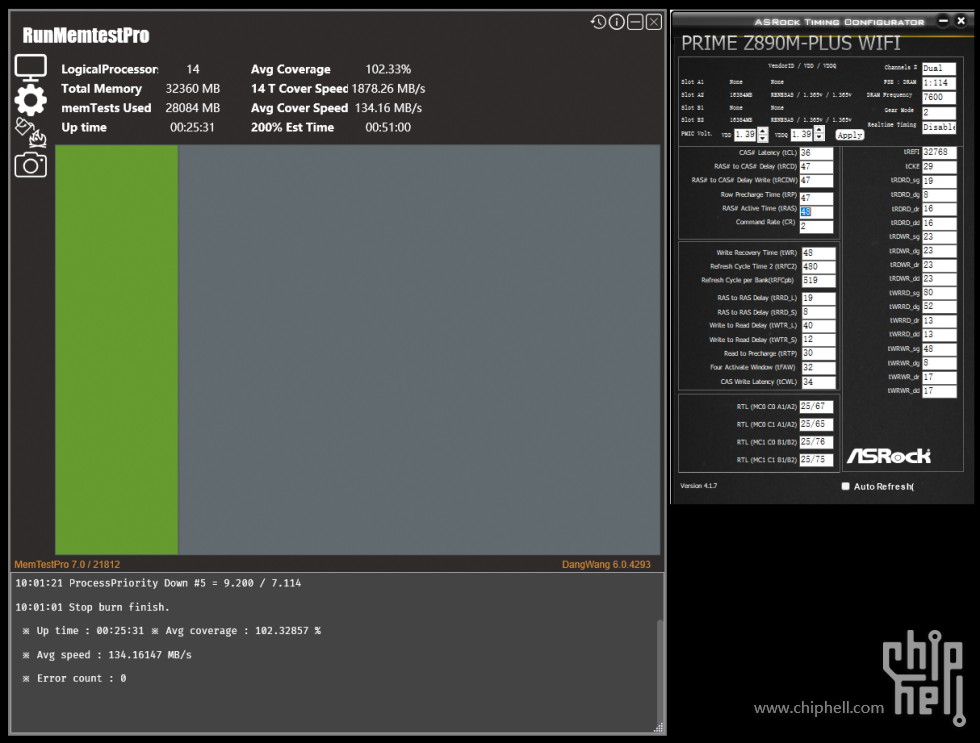Click the RTL (MC0 C1 A1/A2) field
The width and height of the screenshot is (980, 743).
[x=816, y=424]
